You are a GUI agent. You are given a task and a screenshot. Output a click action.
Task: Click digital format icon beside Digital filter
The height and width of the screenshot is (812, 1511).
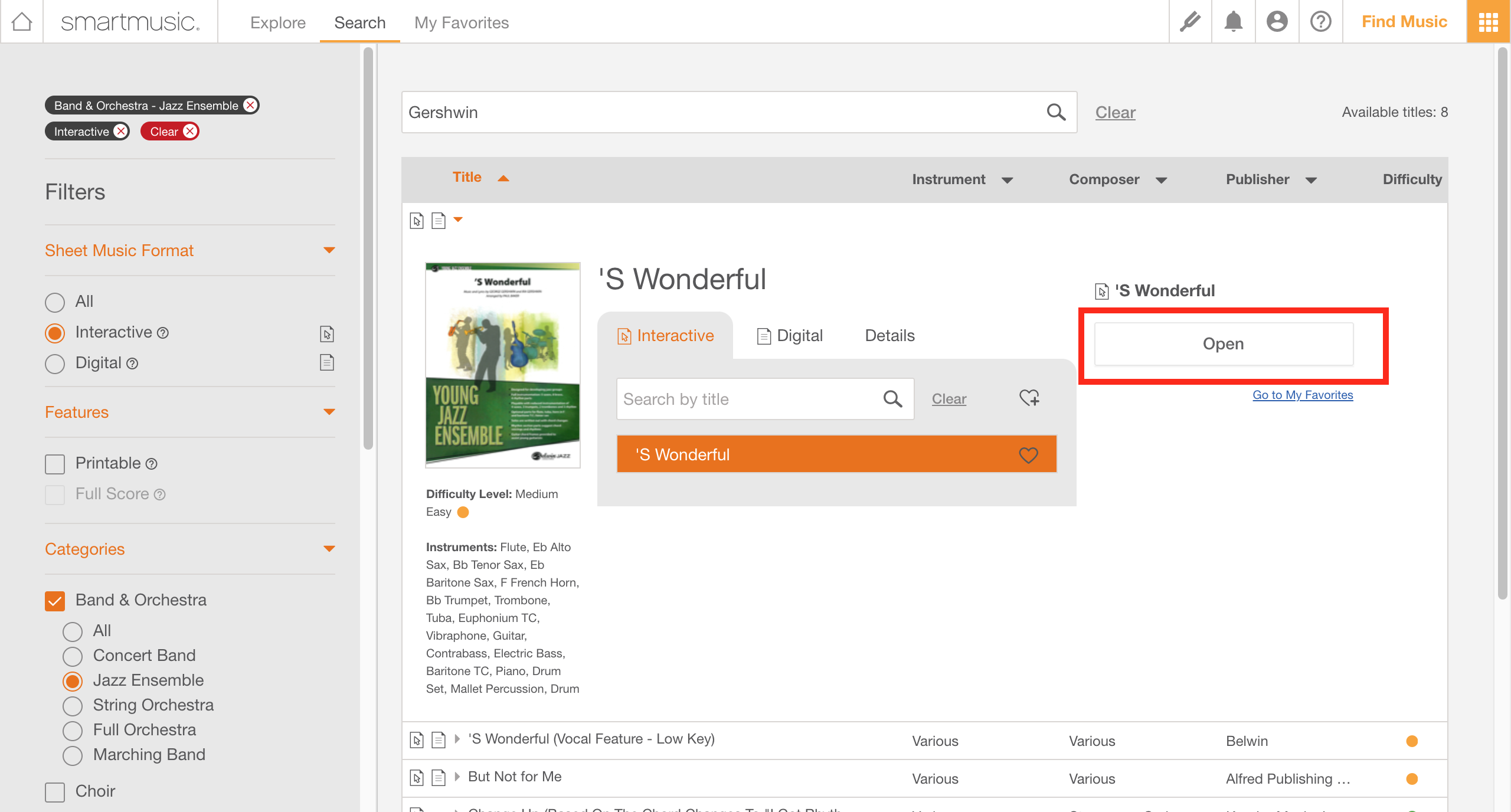(327, 362)
